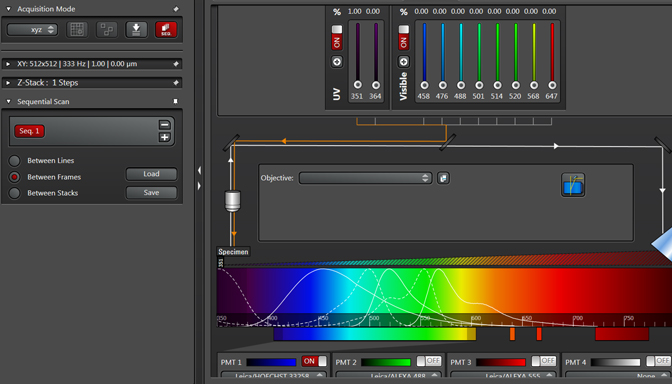The image size is (672, 384).
Task: Pin the XY 512x512 settings panel
Action: click(176, 64)
